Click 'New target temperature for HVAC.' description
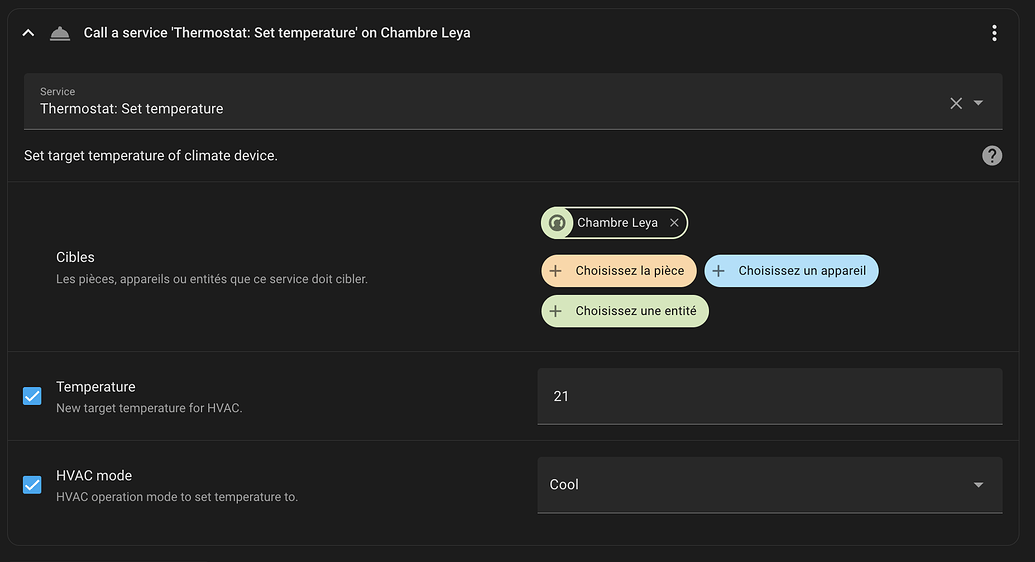This screenshot has width=1035, height=562. click(149, 408)
